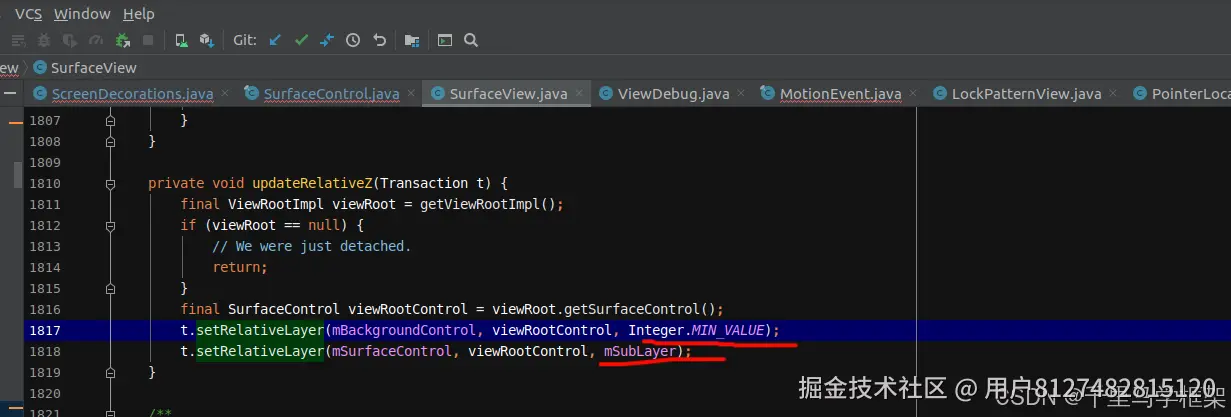
Task: Switch to ScreenDecorations.java tab
Action: click(x=132, y=94)
